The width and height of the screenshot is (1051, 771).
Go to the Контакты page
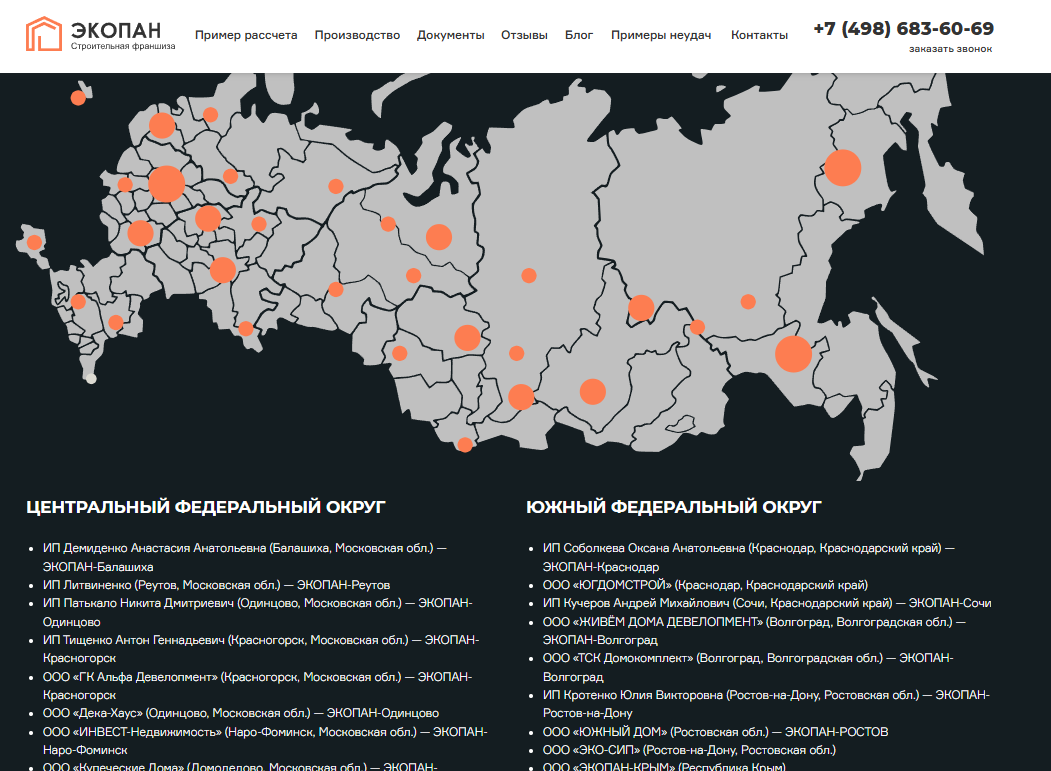point(759,35)
